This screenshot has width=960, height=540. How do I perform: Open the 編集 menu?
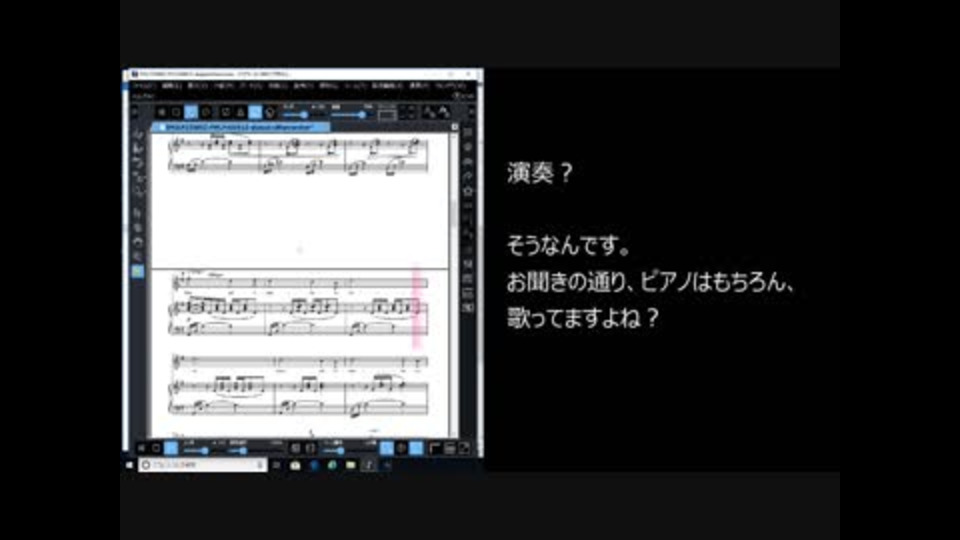pos(171,86)
